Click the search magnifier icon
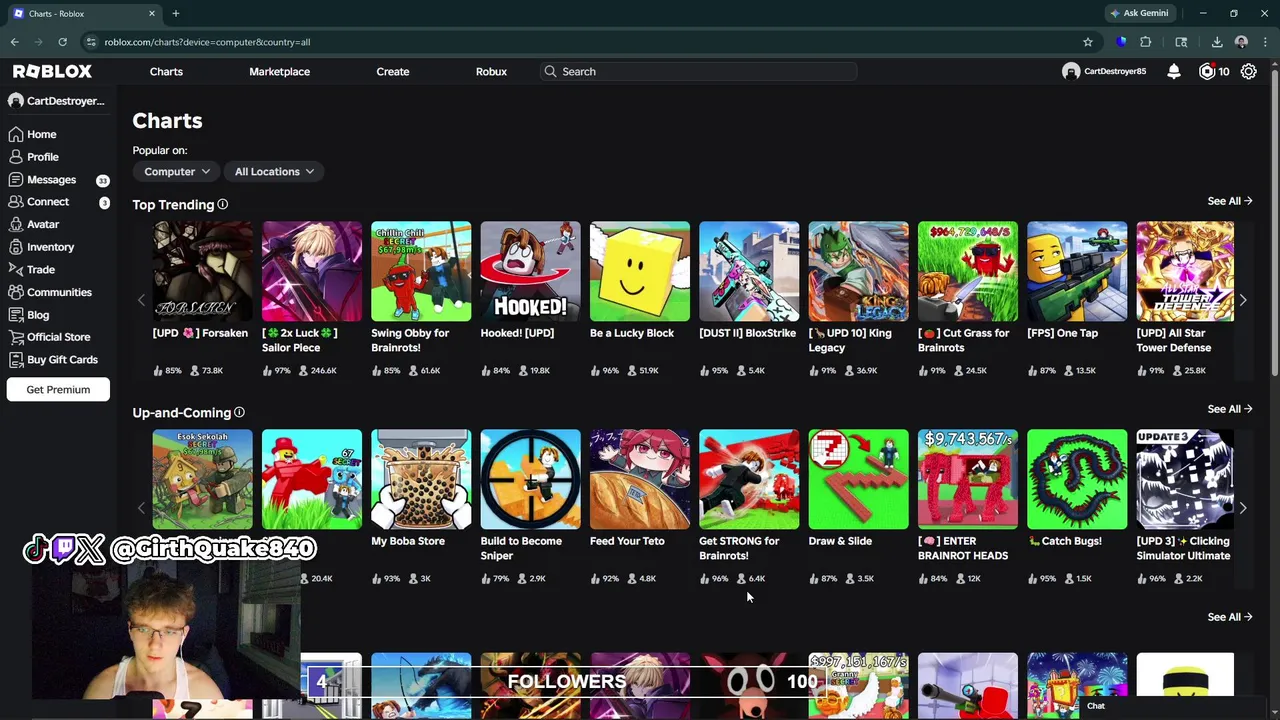1280x720 pixels. pos(550,71)
